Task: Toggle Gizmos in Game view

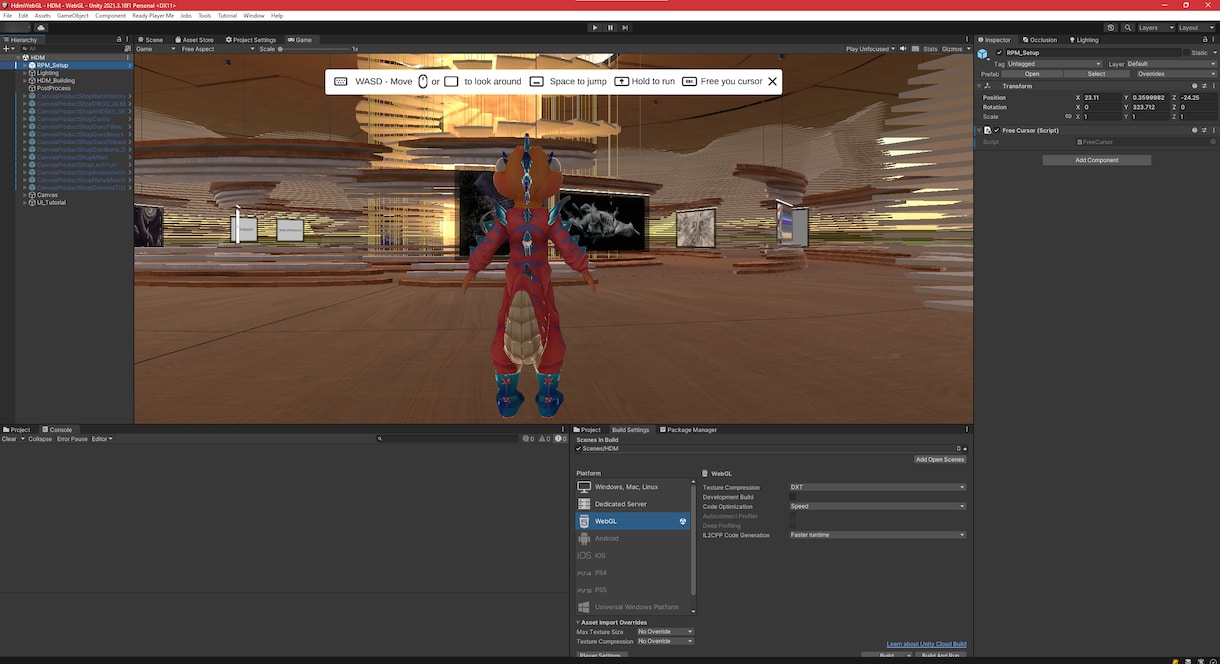Action: coord(951,49)
